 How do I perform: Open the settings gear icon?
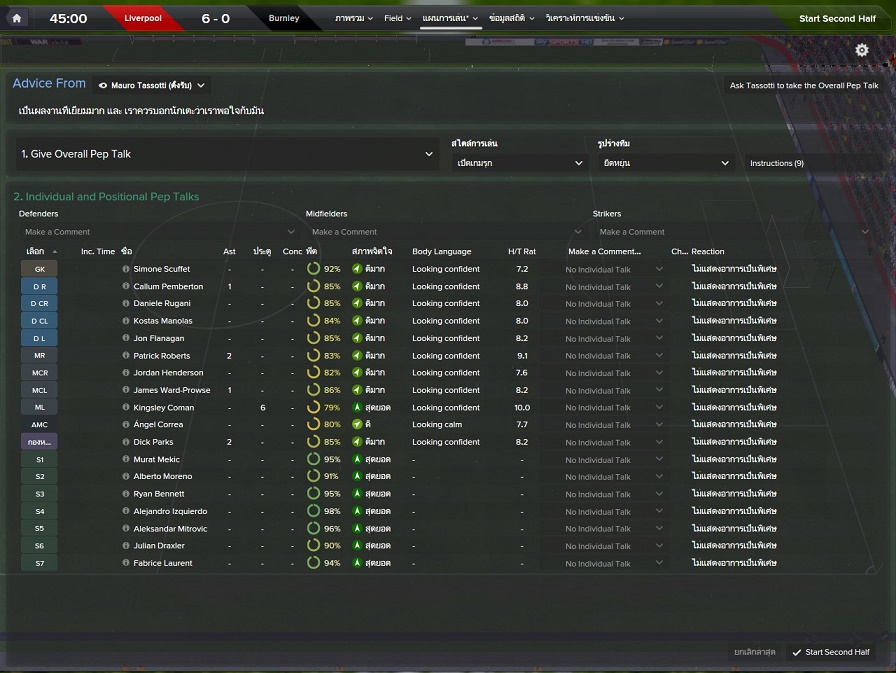[x=862, y=50]
